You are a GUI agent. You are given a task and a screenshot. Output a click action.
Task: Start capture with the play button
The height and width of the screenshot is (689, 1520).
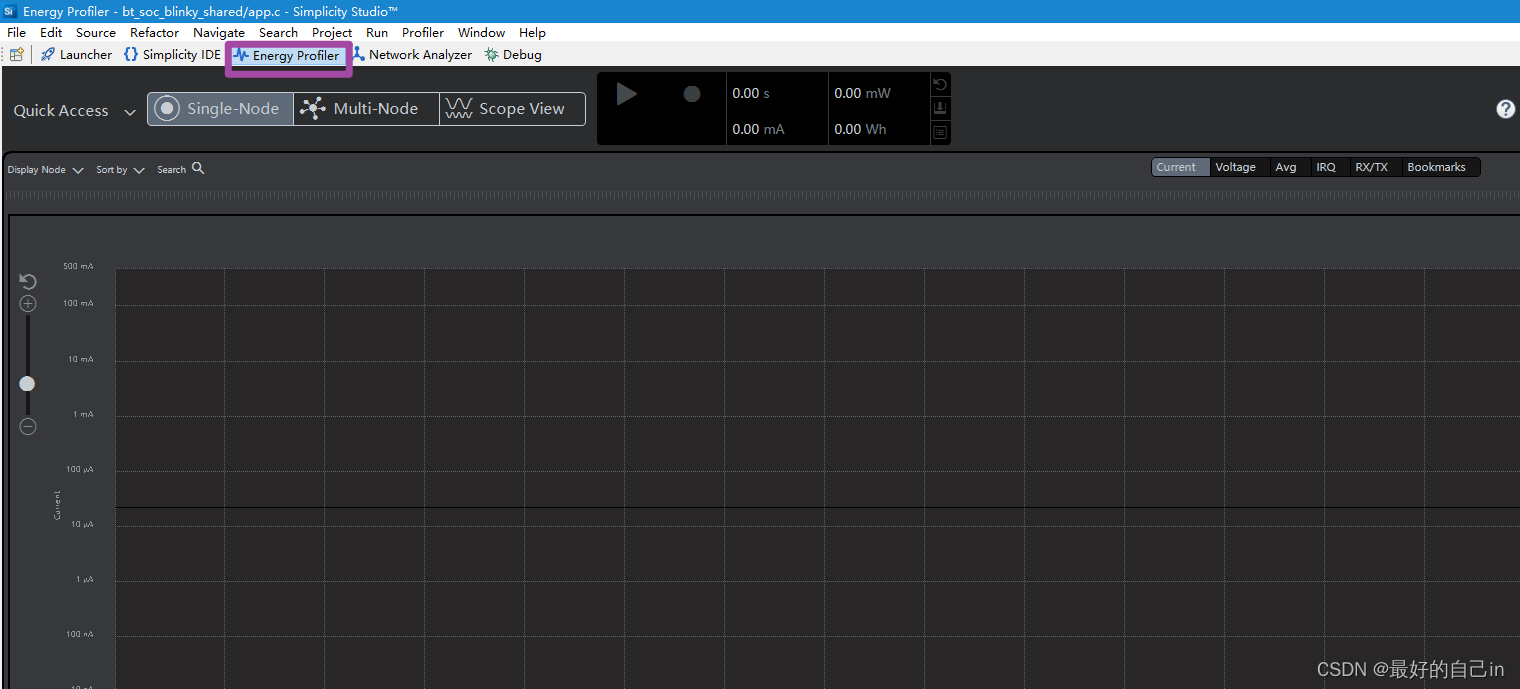tap(627, 94)
